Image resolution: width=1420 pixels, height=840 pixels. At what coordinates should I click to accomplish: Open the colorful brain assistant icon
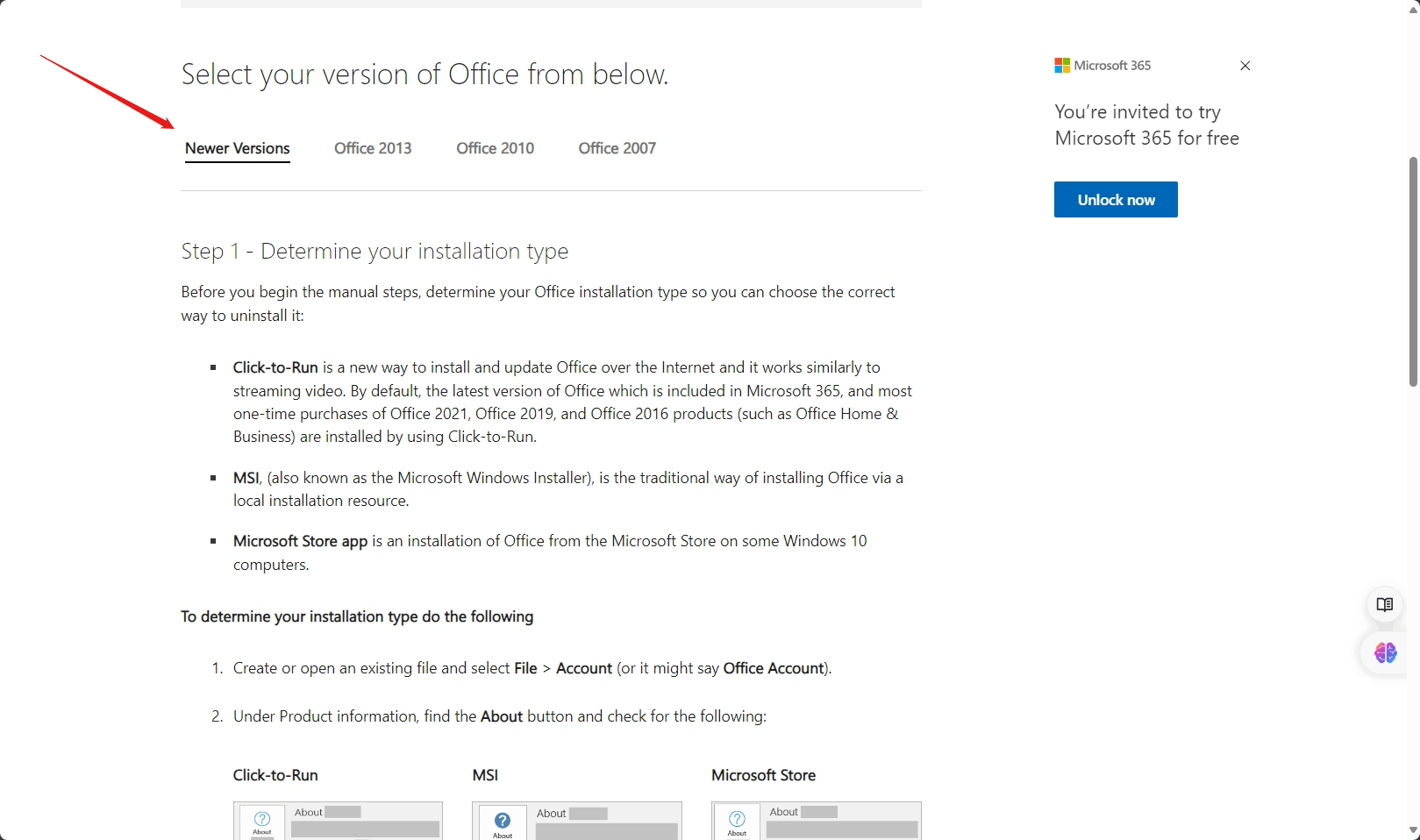tap(1385, 653)
